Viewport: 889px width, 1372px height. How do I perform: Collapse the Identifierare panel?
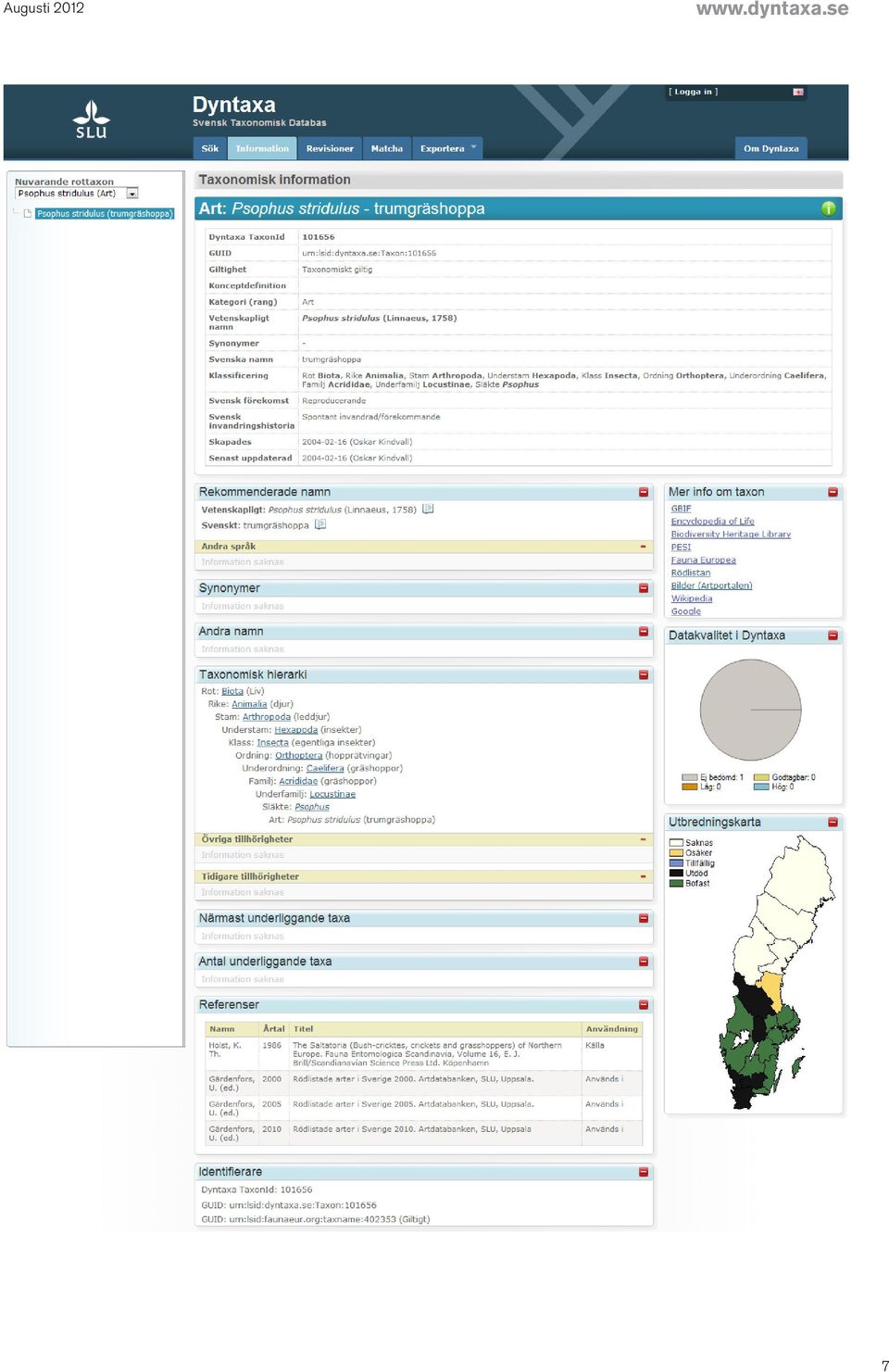click(x=644, y=1172)
